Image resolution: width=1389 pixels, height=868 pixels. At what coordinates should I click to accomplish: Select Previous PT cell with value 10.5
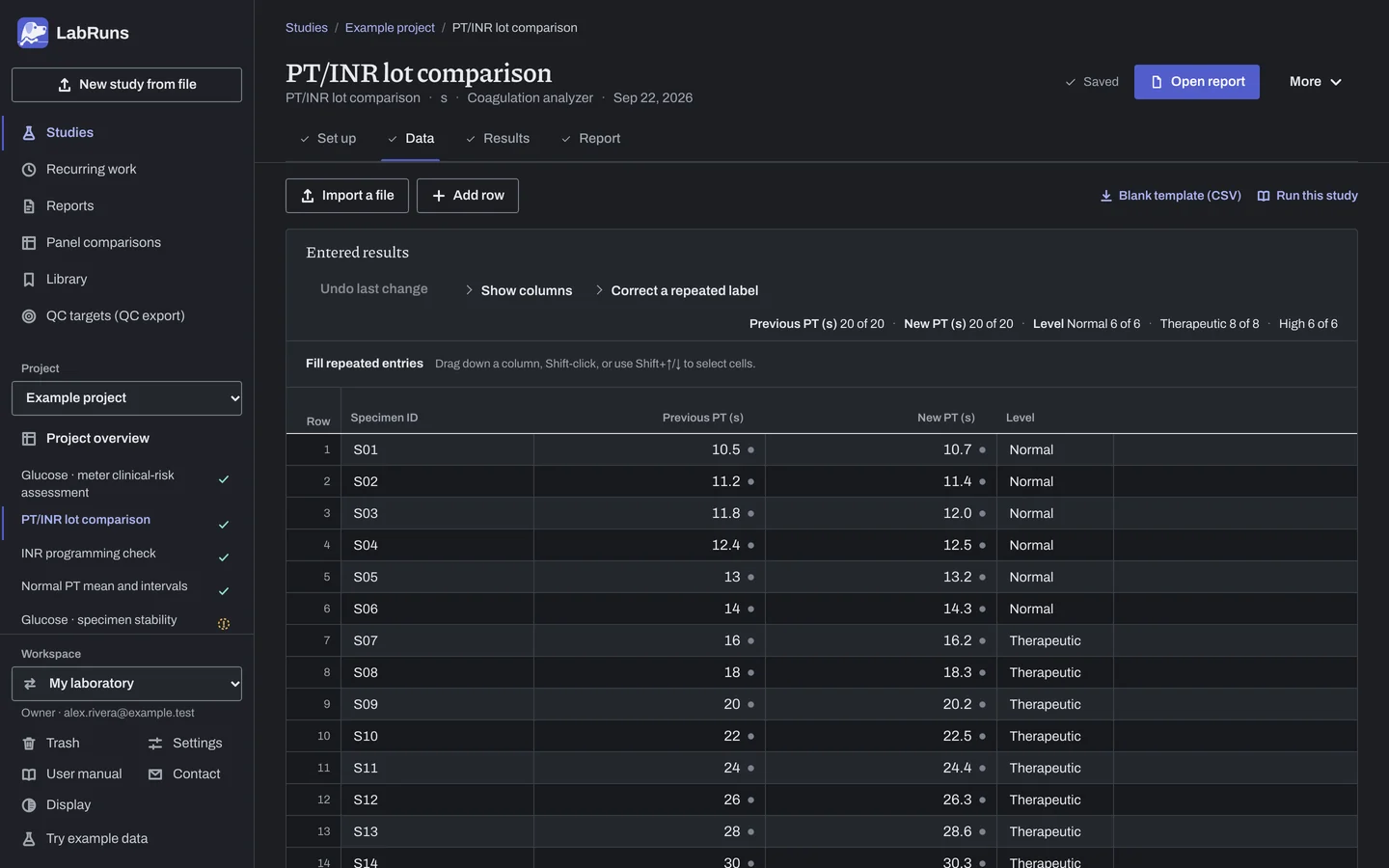(x=649, y=450)
